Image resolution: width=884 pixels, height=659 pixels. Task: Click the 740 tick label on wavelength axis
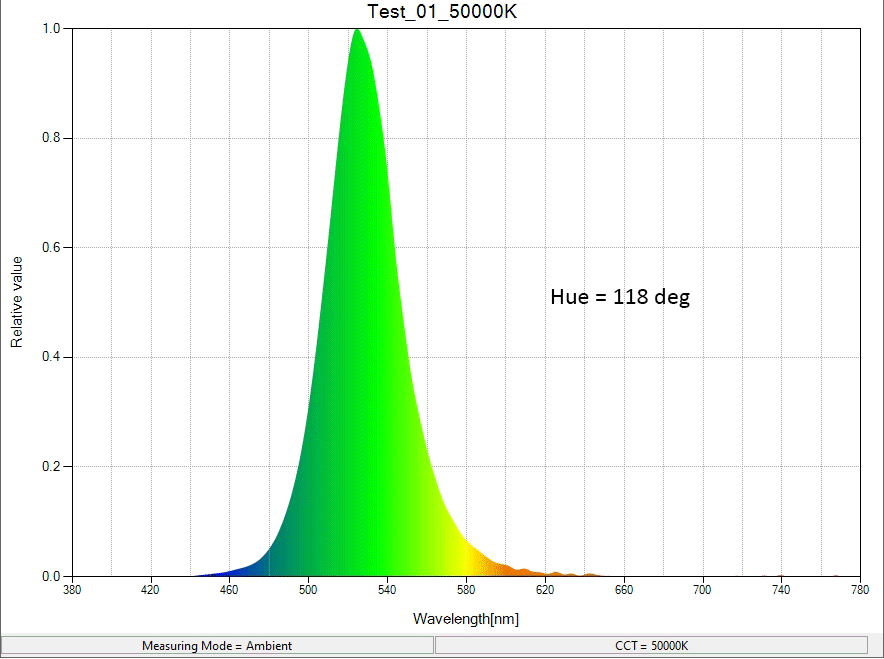pos(781,590)
